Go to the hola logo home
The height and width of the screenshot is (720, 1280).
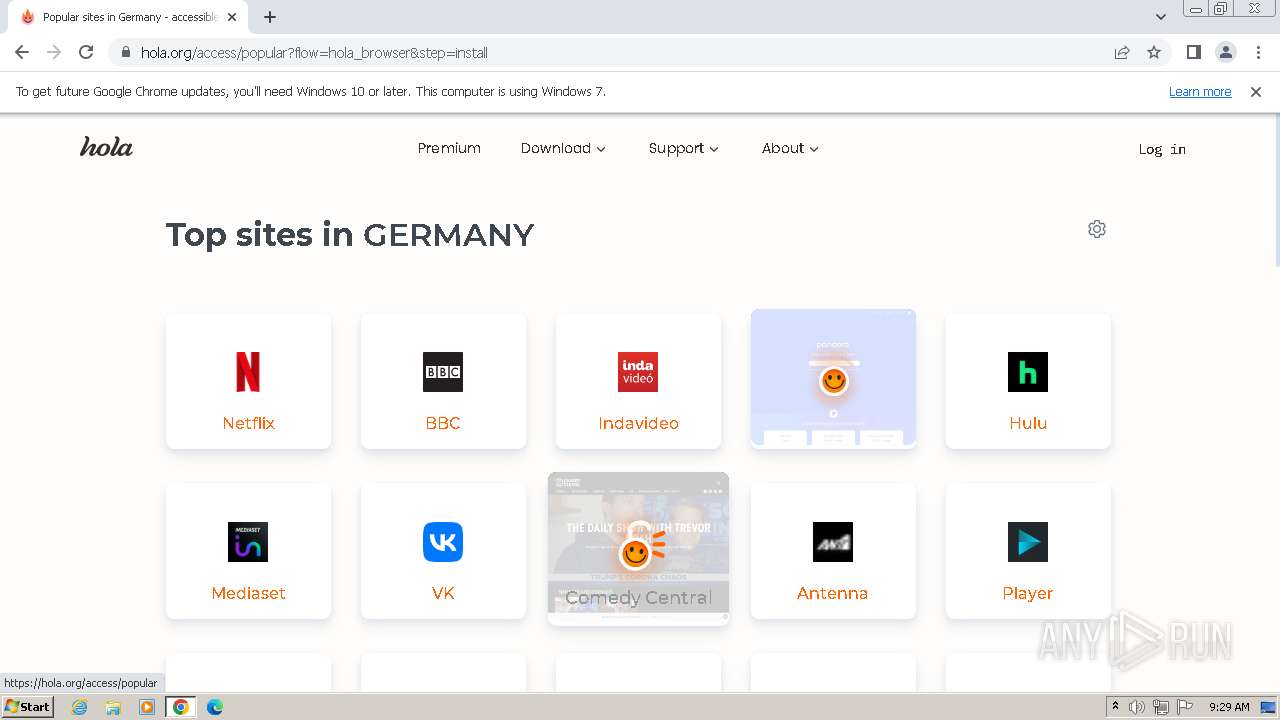[106, 147]
